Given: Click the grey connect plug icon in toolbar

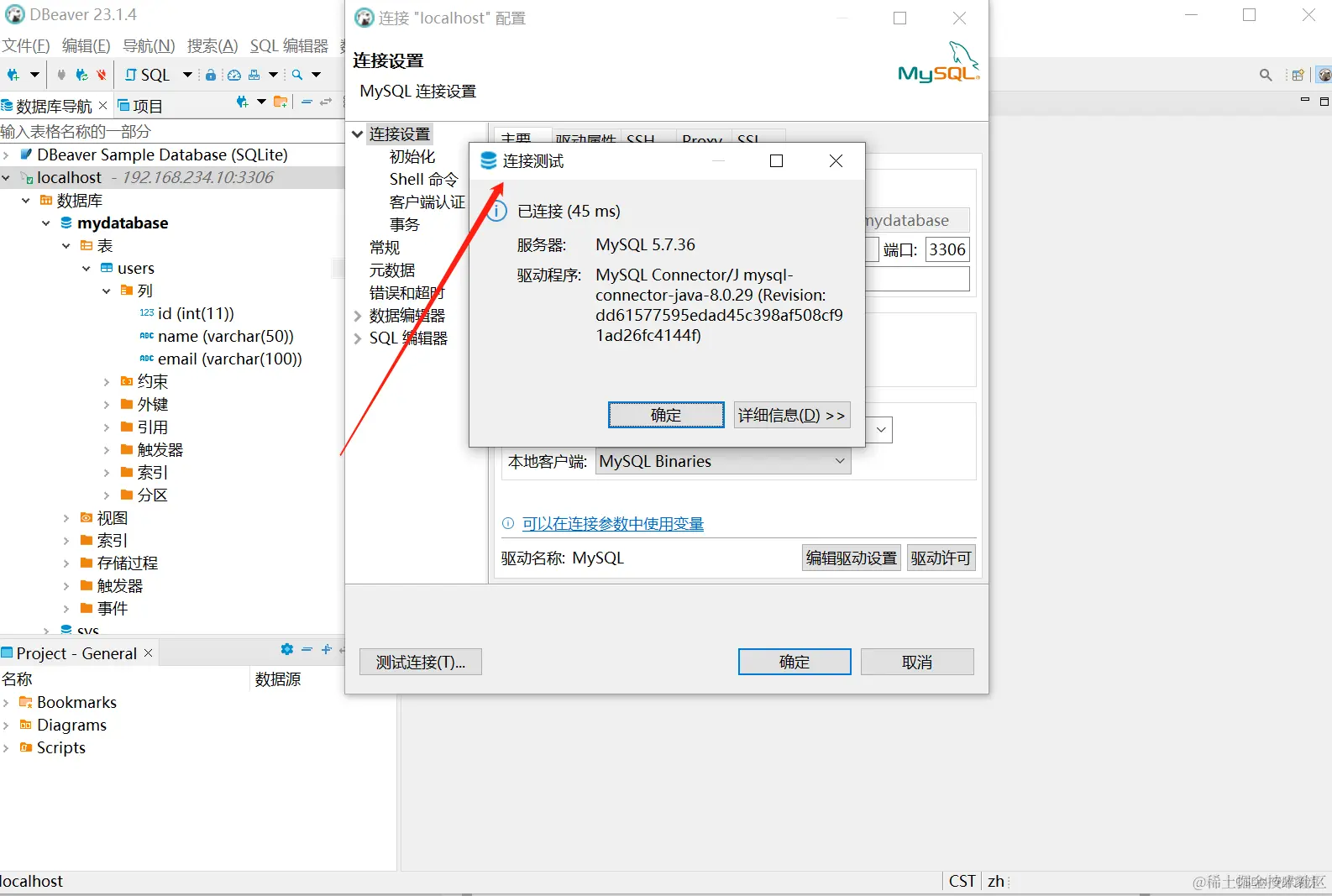Looking at the screenshot, I should pyautogui.click(x=61, y=75).
